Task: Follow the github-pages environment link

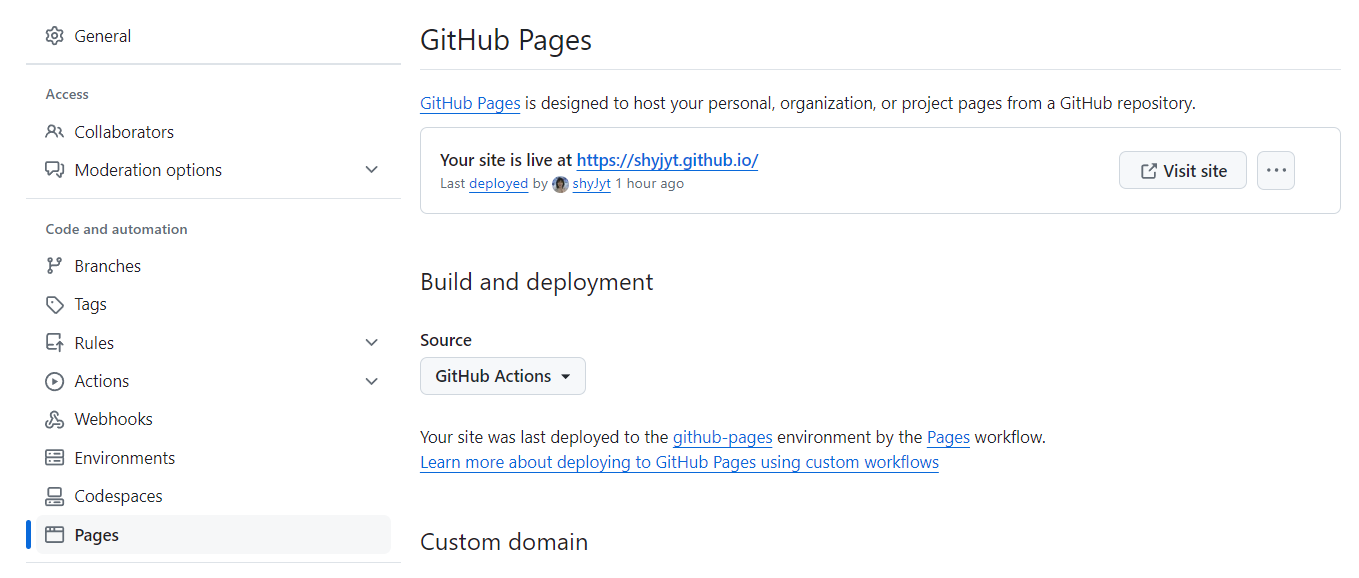Action: [722, 437]
